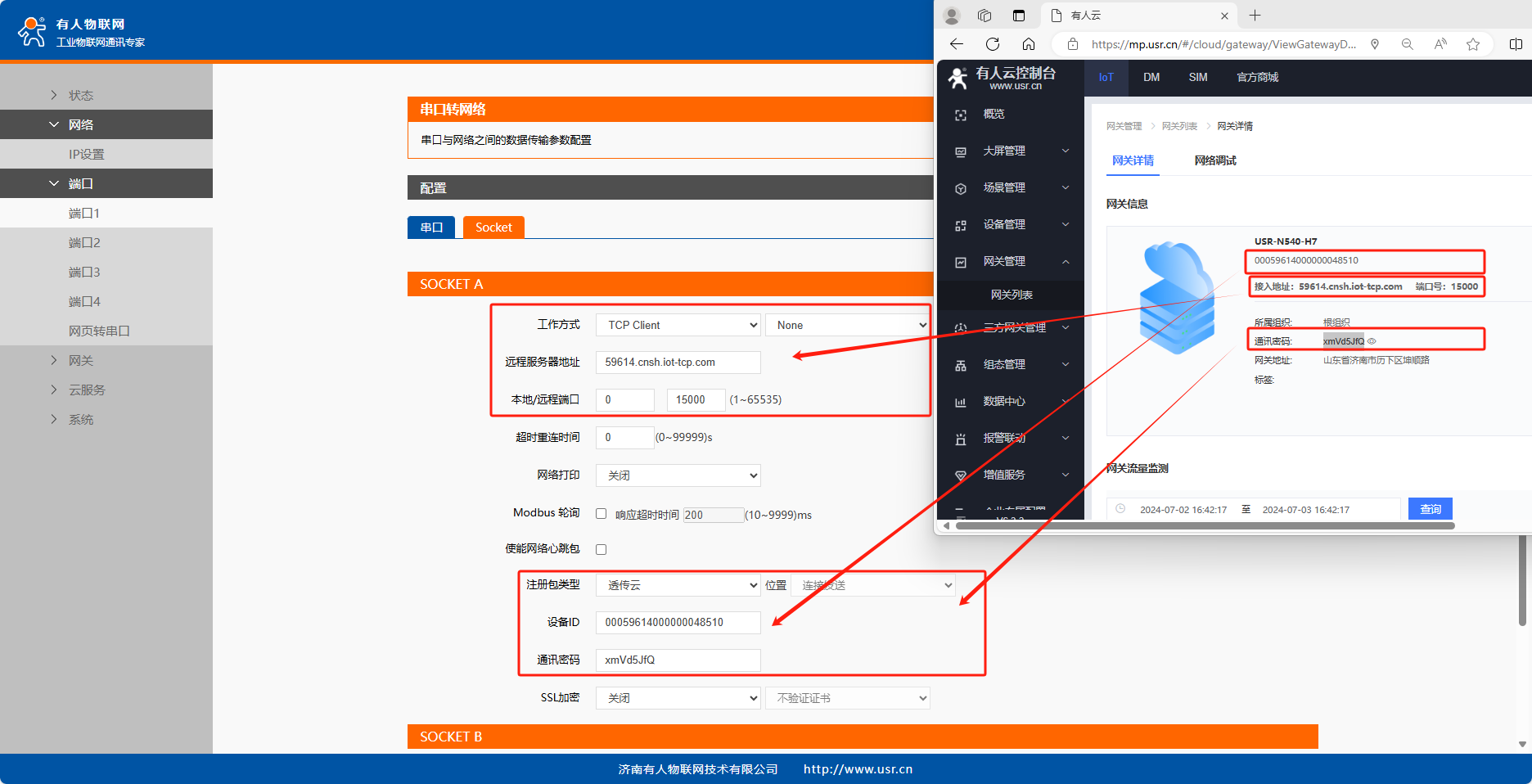Screen dimensions: 1532x784
Task: Click the browser zoom magnifier icon
Action: coord(1408,44)
